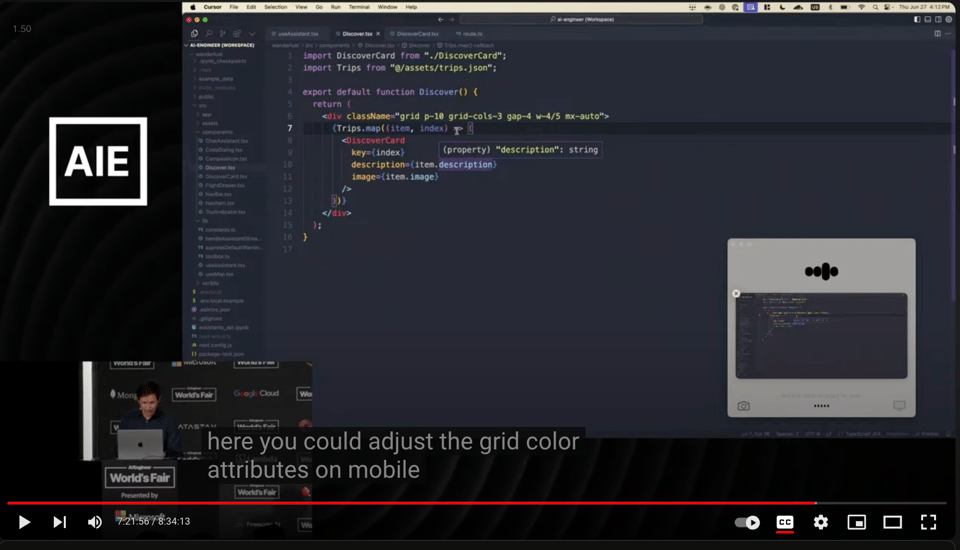Enter fullscreen mode
960x550 pixels.
click(928, 522)
